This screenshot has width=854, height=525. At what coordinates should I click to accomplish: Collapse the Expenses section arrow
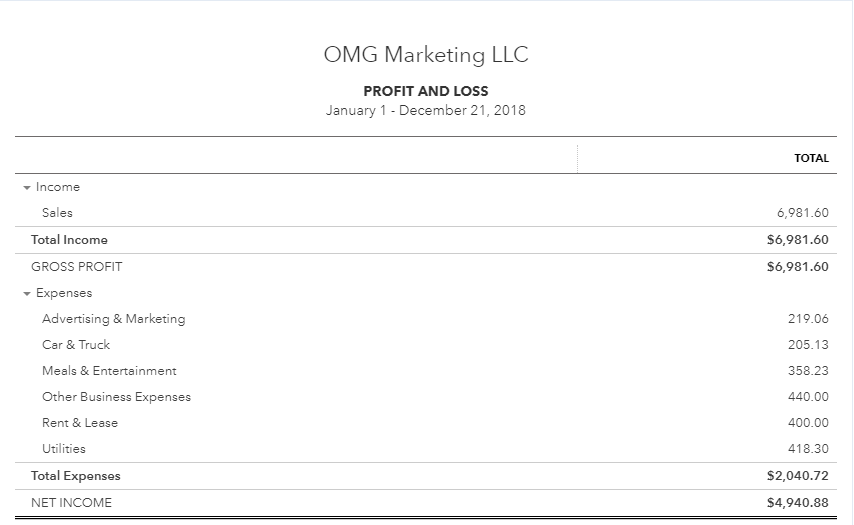tap(26, 294)
